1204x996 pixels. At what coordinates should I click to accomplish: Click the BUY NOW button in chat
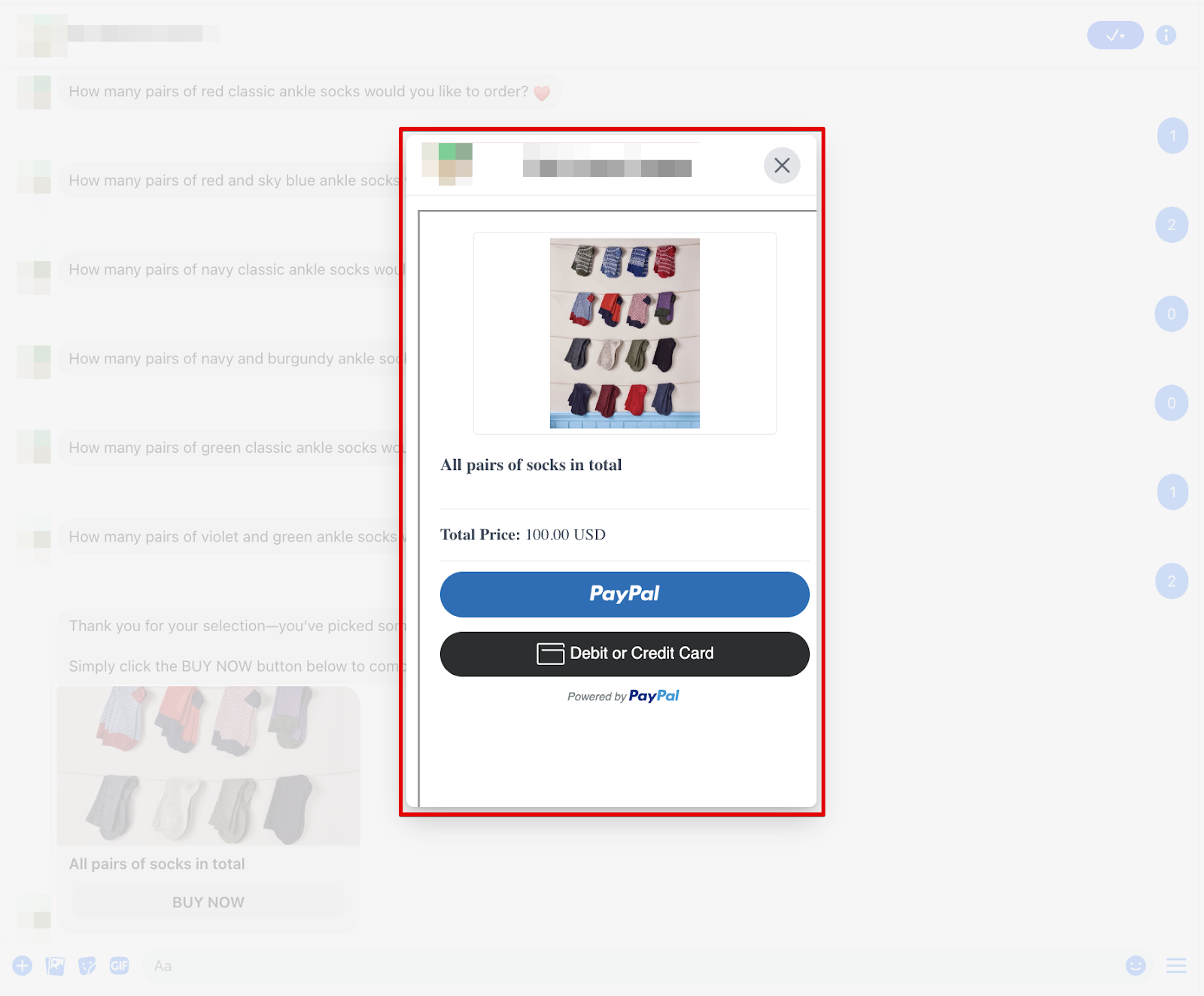pyautogui.click(x=208, y=902)
